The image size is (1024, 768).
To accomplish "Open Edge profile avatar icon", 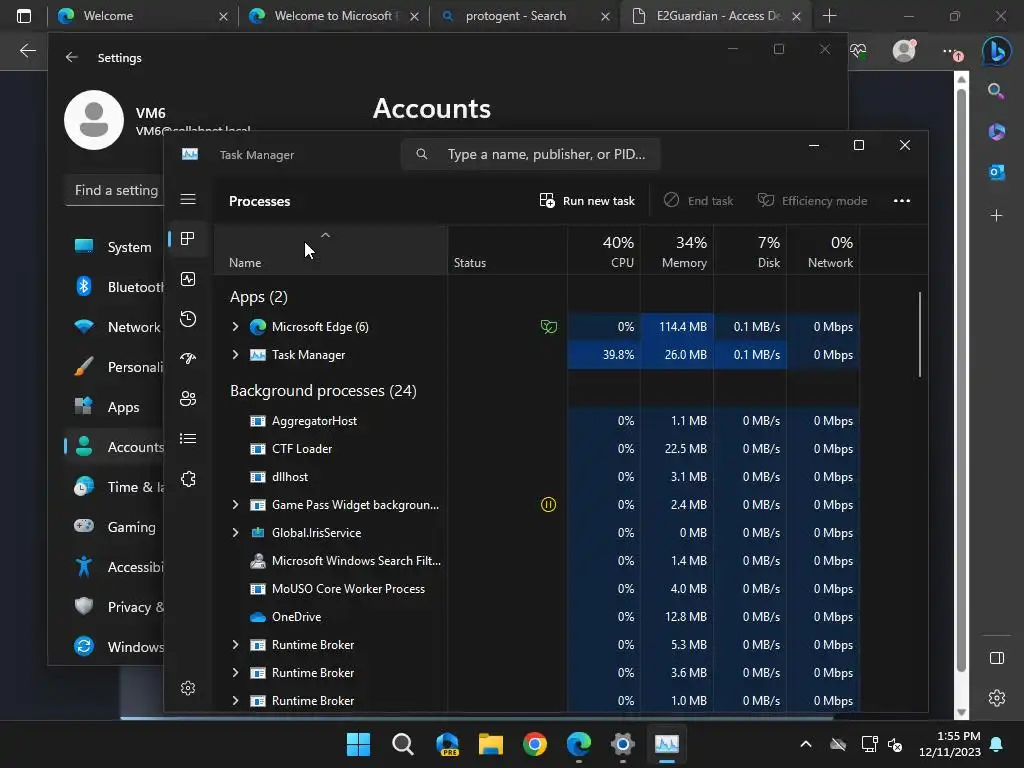I will 904,50.
